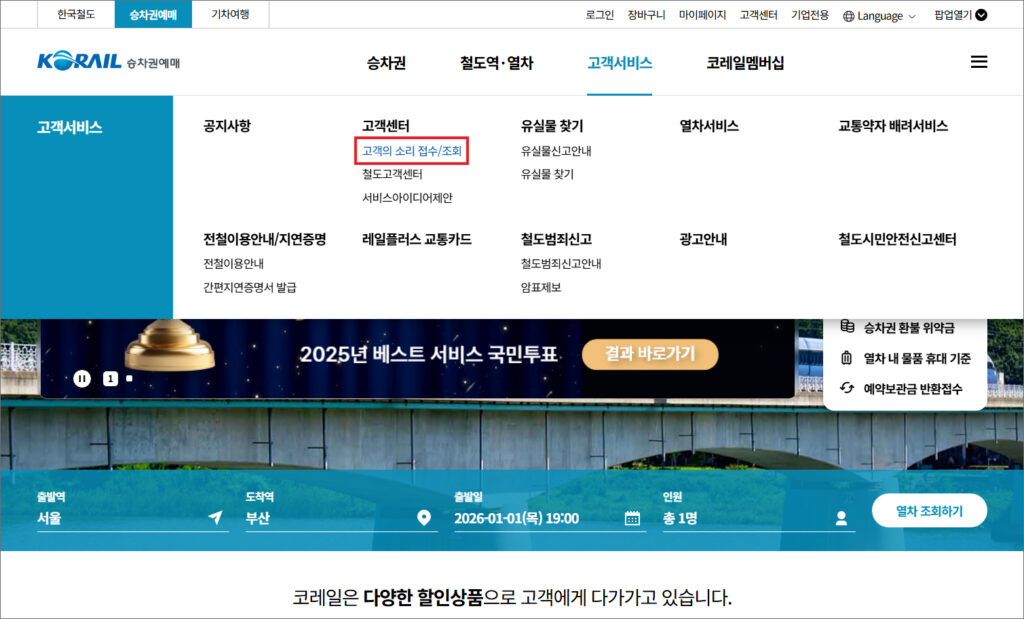Click the arrival station map pin icon

click(424, 518)
